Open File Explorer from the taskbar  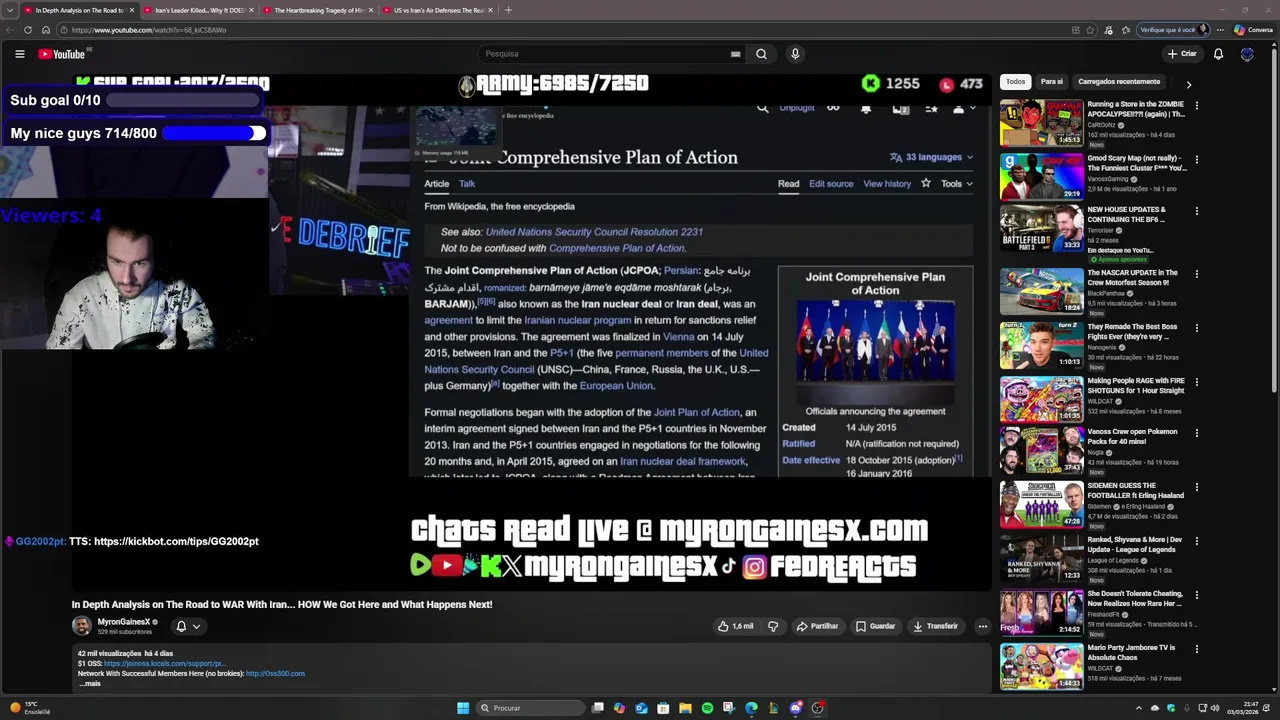[685, 708]
